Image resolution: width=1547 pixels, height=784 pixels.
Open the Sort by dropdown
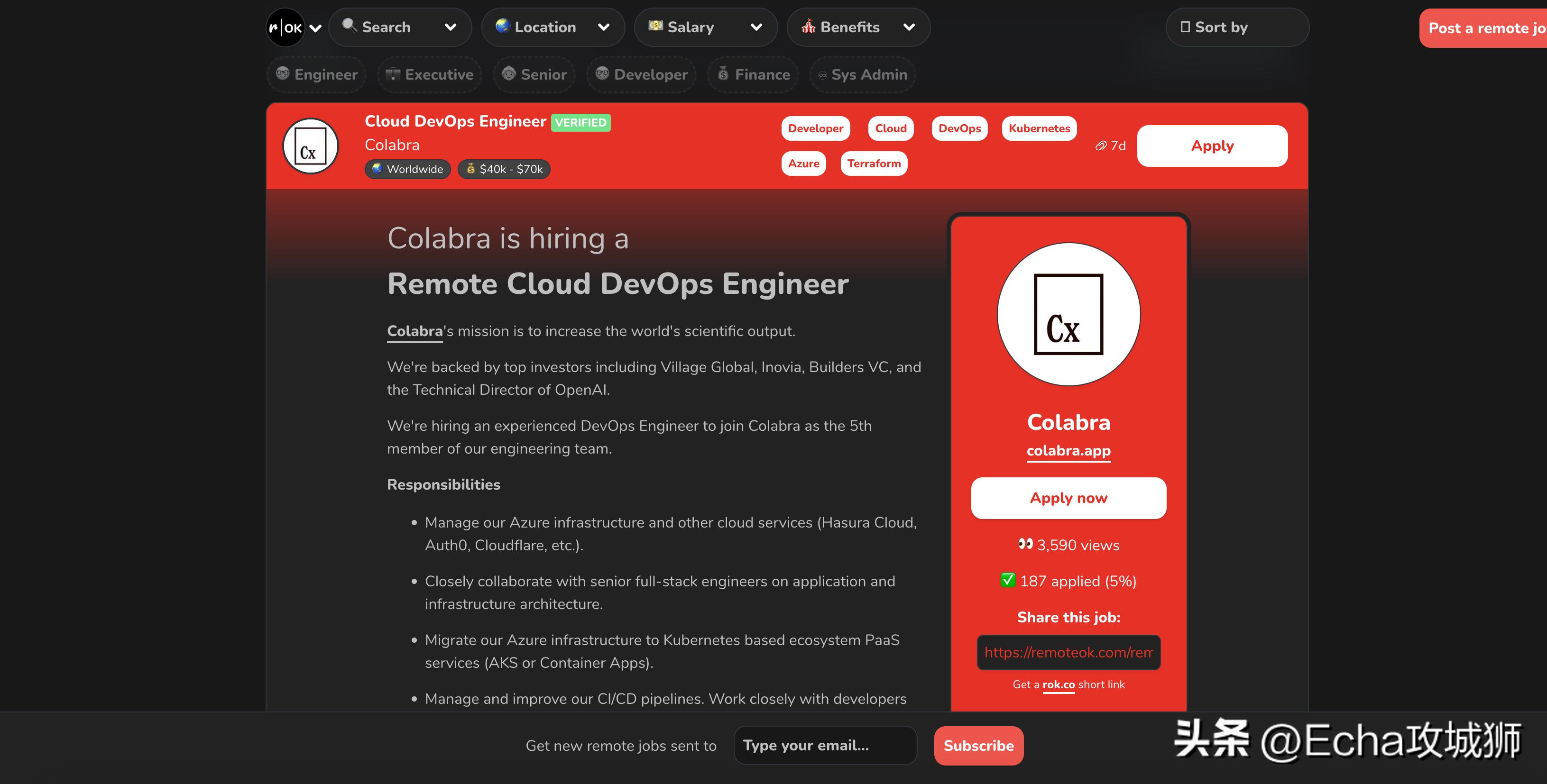1236,27
